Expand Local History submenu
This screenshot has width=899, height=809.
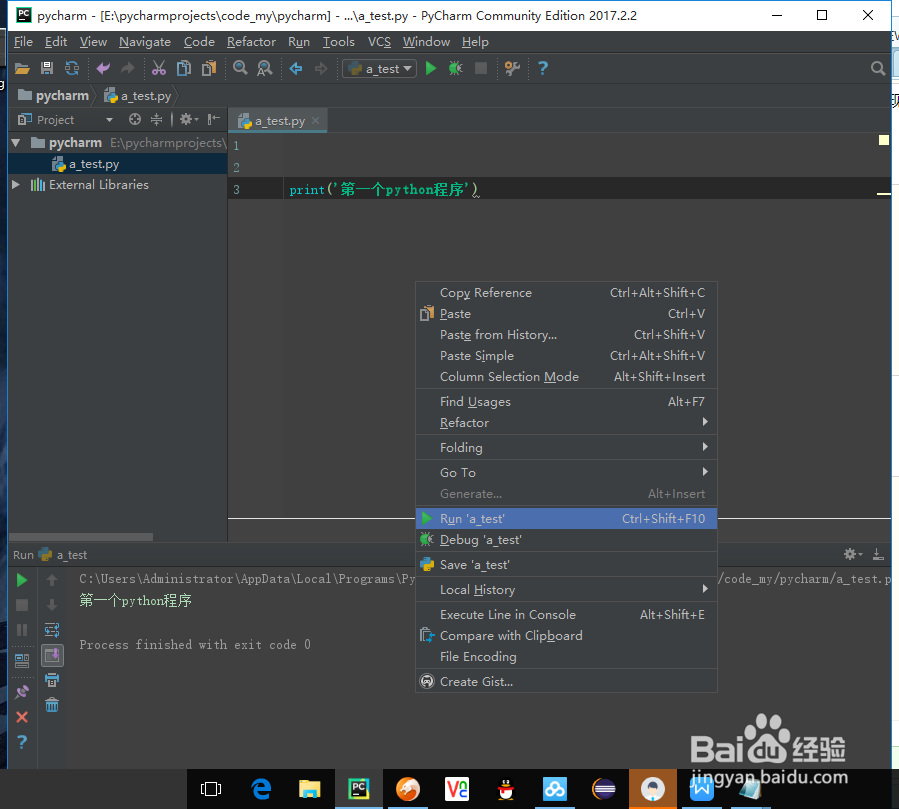coord(566,589)
